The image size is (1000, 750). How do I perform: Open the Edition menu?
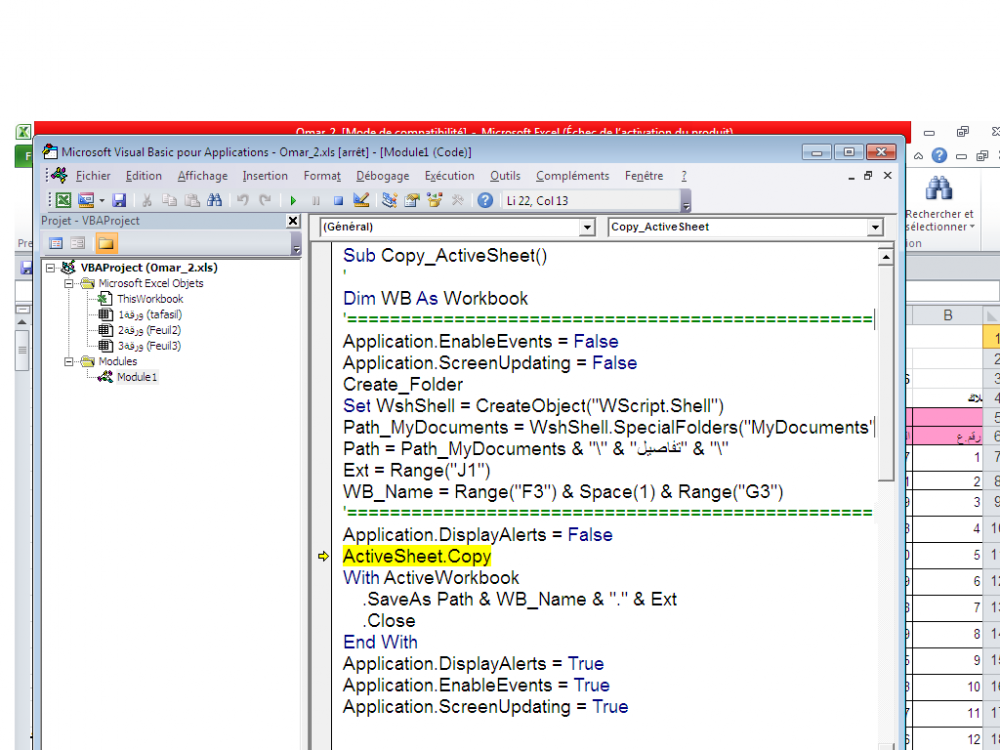[143, 176]
